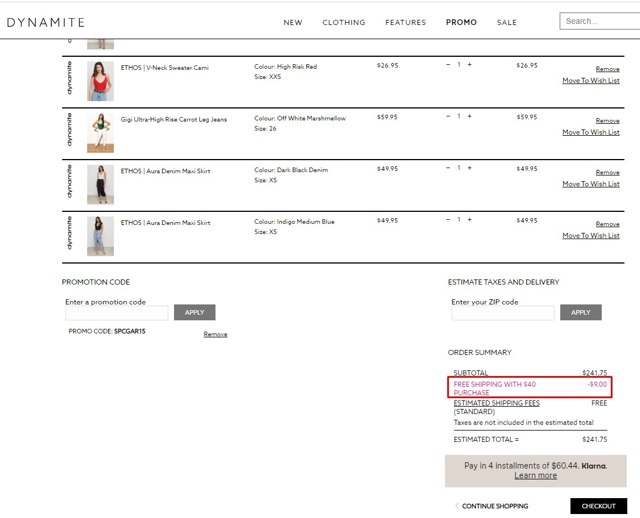Remove the Gigi Carrot Leg Jeans
Screen dimensions: 640x518
click(x=607, y=121)
